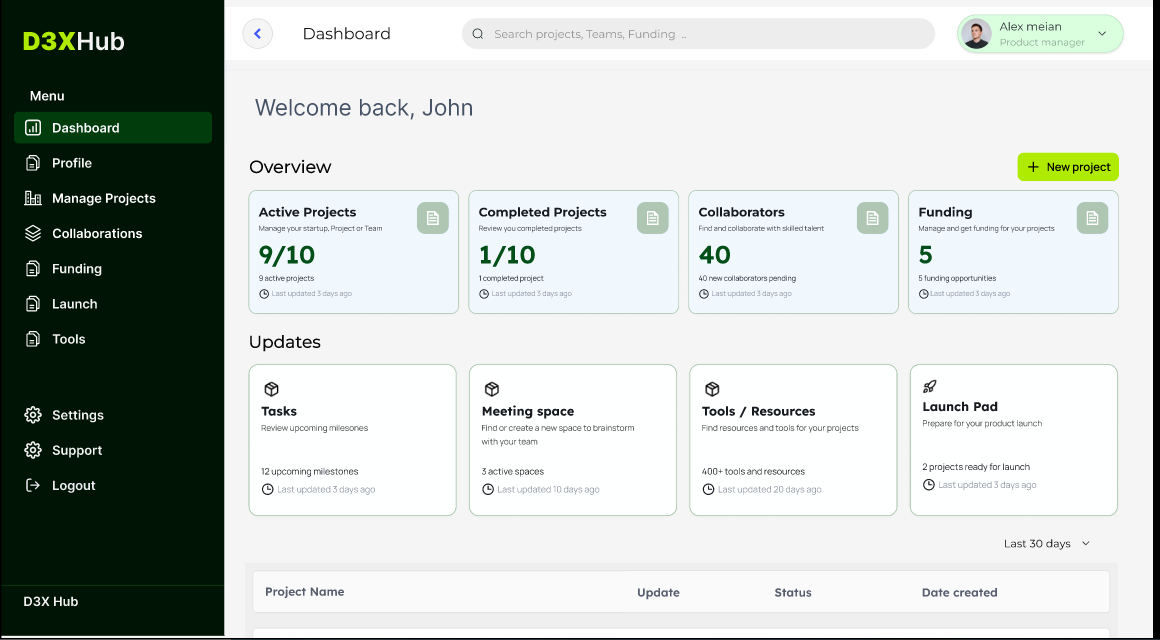This screenshot has height=640, width=1160.
Task: Go to Collaborations in the sidebar menu
Action: tap(97, 233)
